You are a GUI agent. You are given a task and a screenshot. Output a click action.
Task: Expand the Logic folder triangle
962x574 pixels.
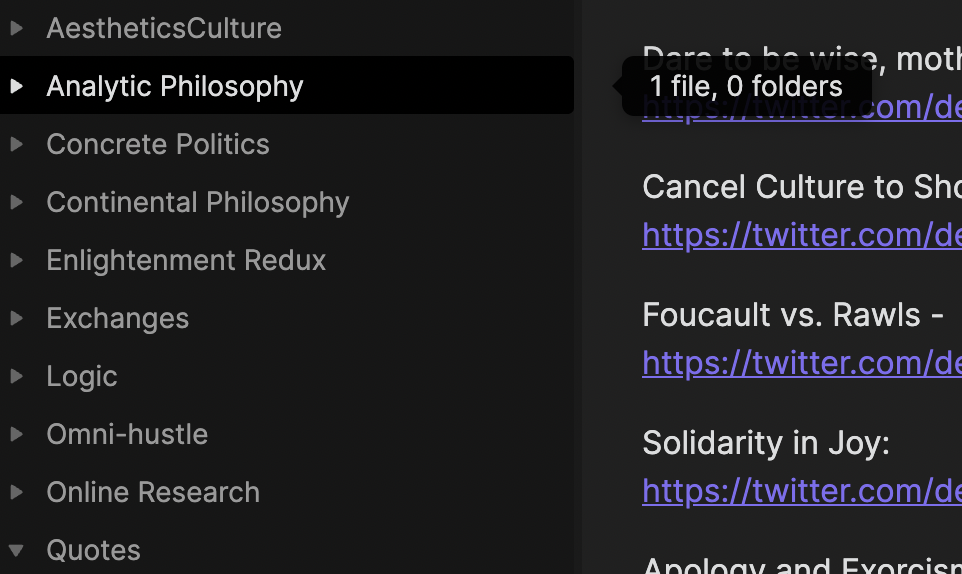[15, 376]
